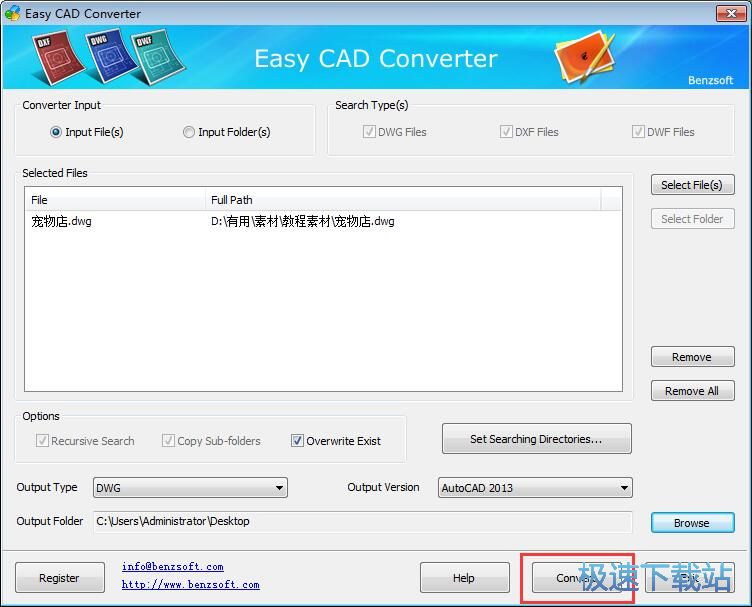This screenshot has width=752, height=607.
Task: Click the Output Folder path field
Action: (363, 522)
